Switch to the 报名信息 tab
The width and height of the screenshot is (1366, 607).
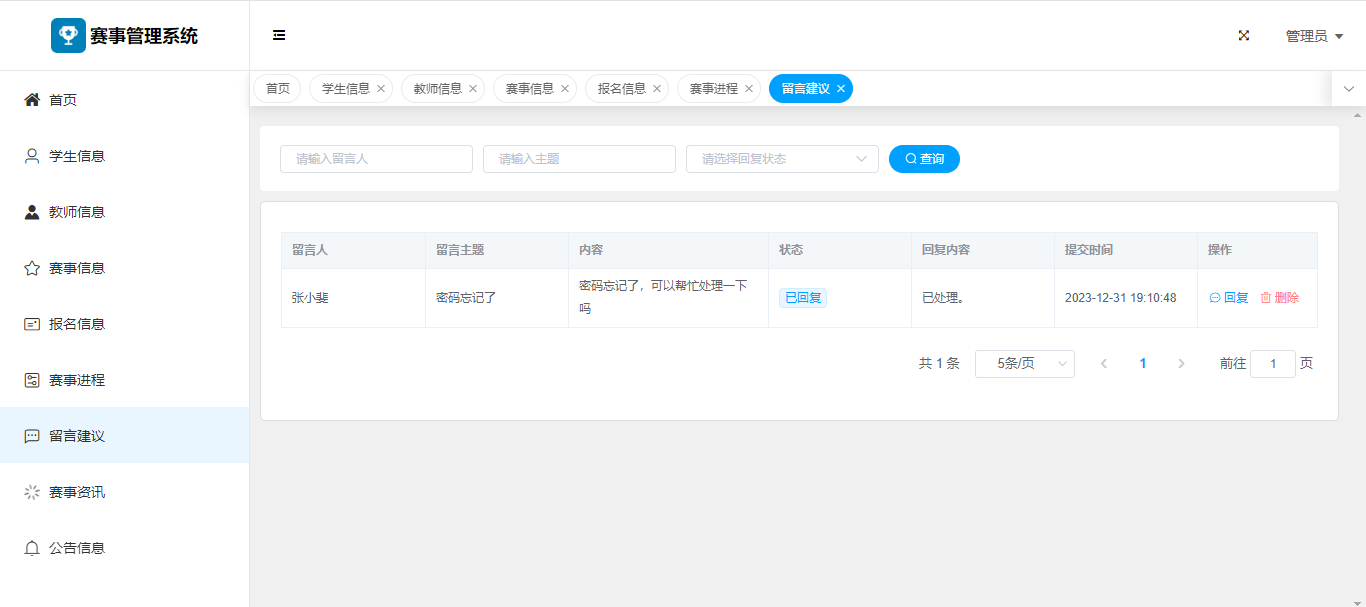pos(621,89)
